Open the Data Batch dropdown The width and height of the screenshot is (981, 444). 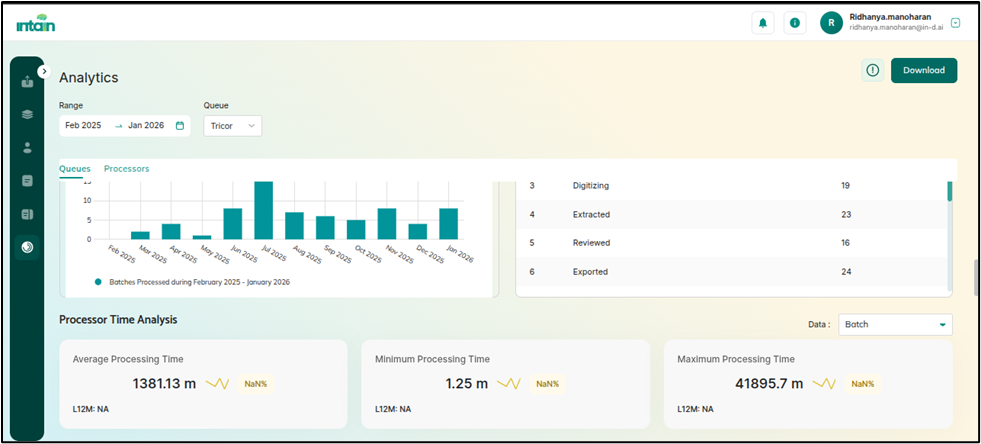(894, 324)
